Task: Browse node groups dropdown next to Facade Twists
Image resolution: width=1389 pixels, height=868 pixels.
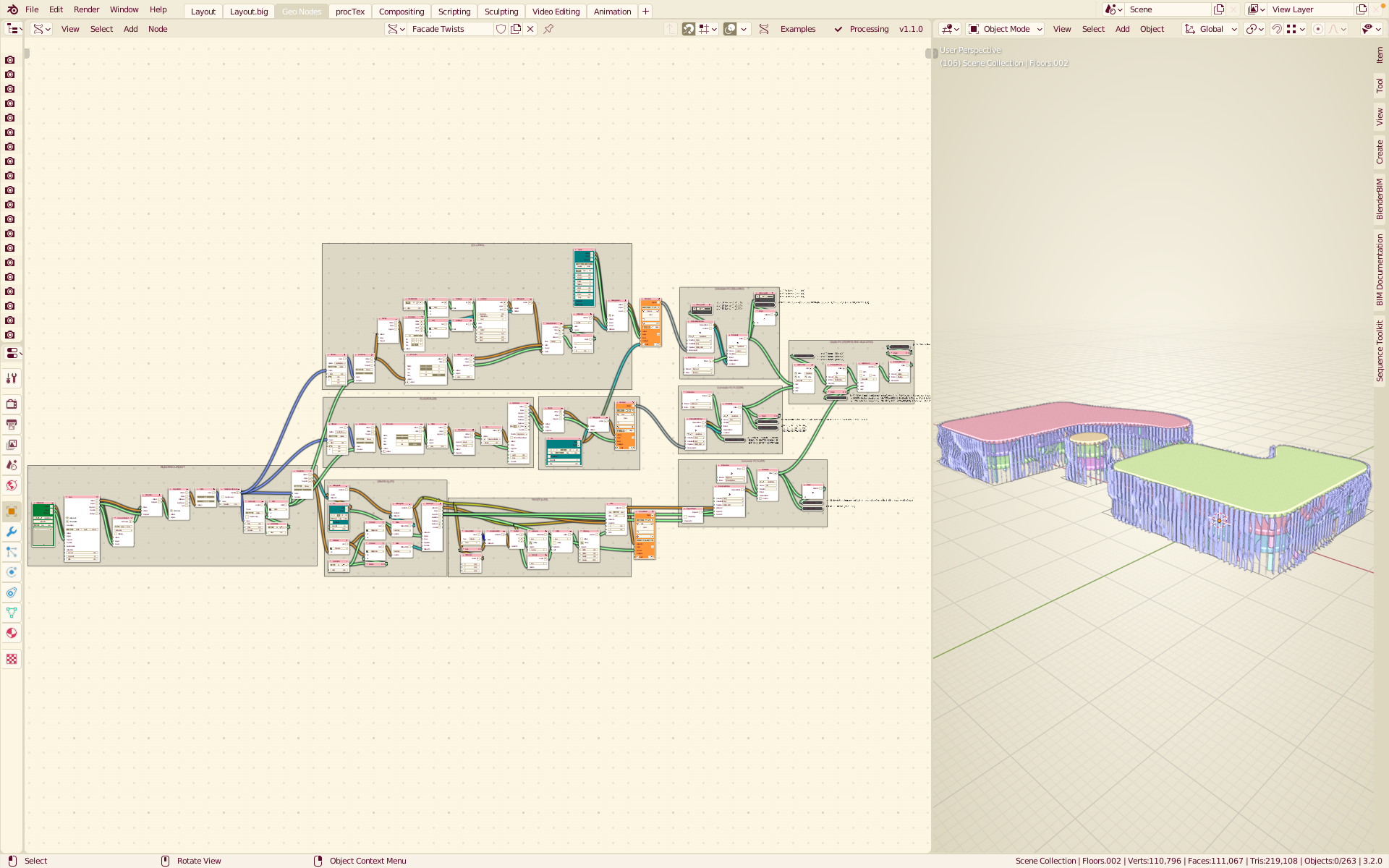Action: tap(396, 29)
